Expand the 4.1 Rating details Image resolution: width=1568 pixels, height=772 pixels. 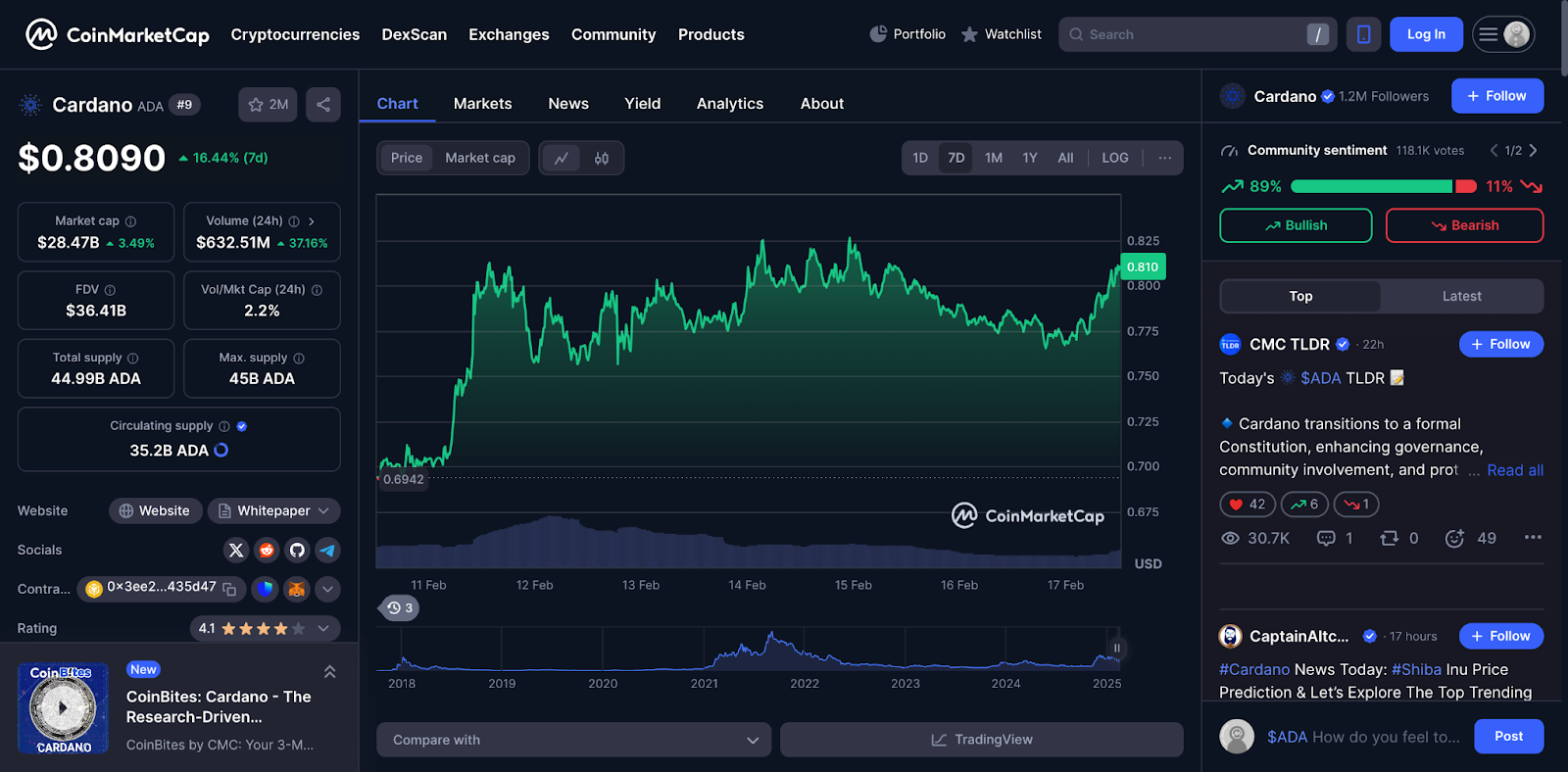[266, 628]
